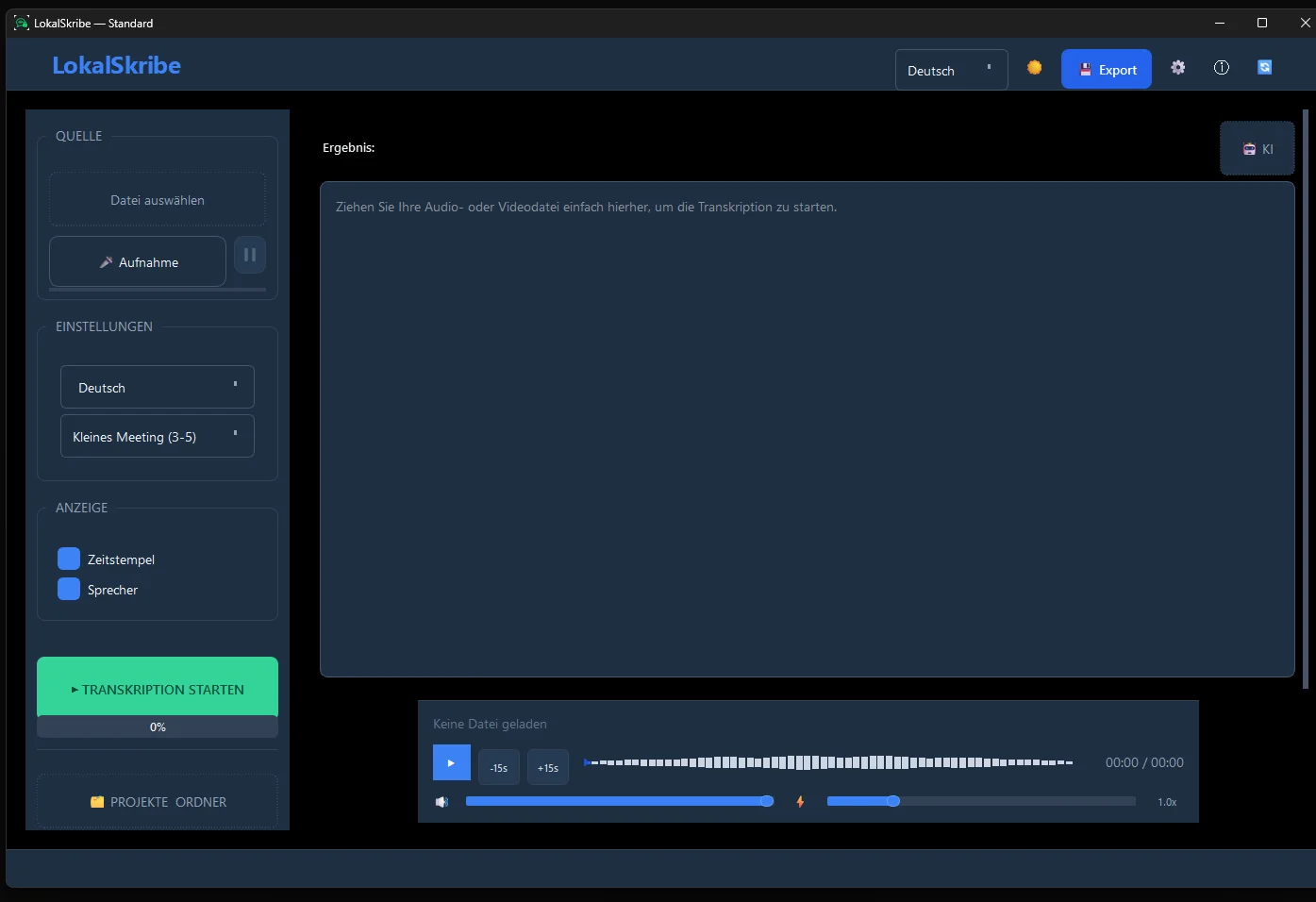Image resolution: width=1316 pixels, height=902 pixels.
Task: Maximize the LokalSkribe window
Action: tap(1262, 23)
